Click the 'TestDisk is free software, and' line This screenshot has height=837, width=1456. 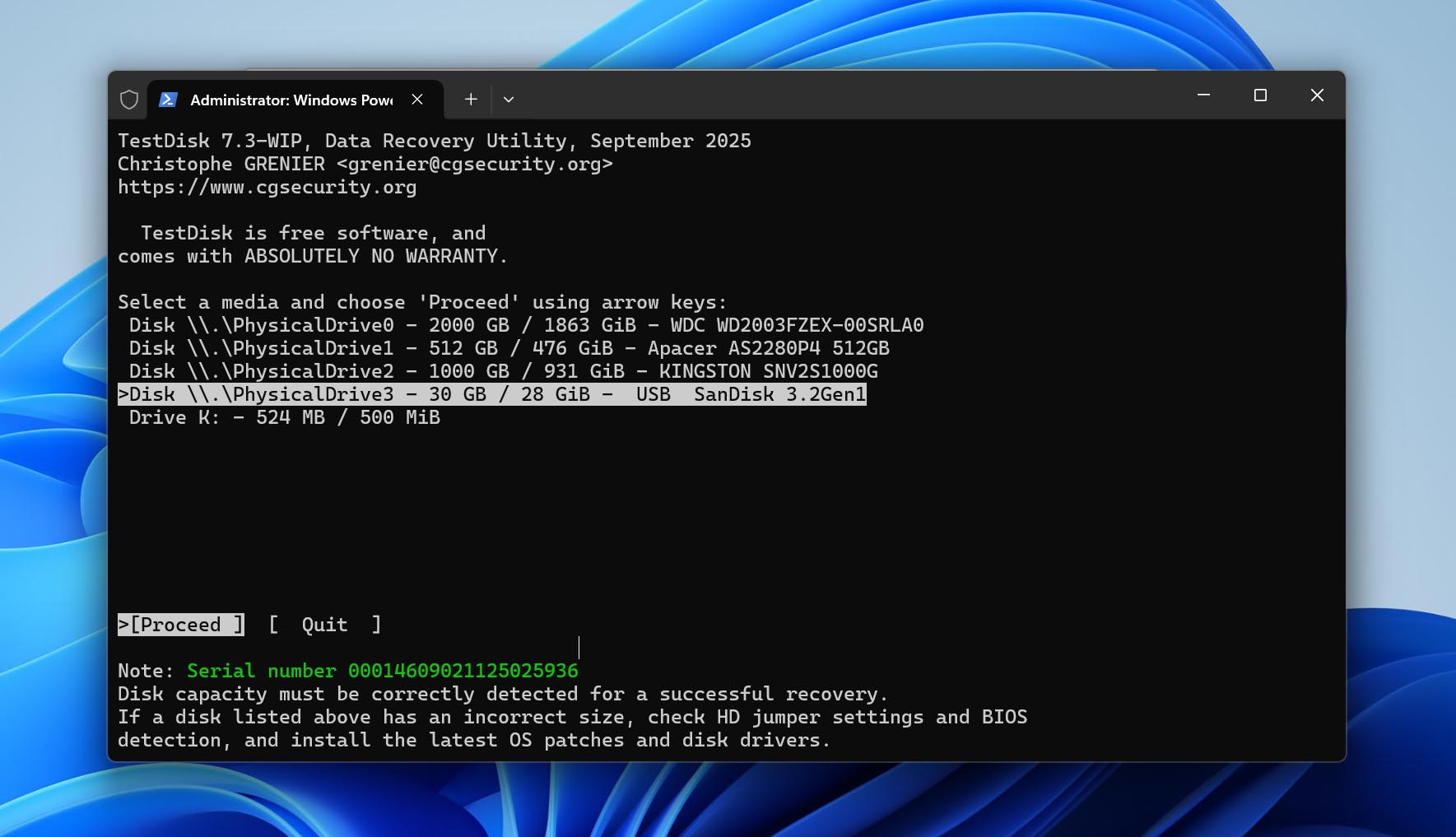point(313,233)
